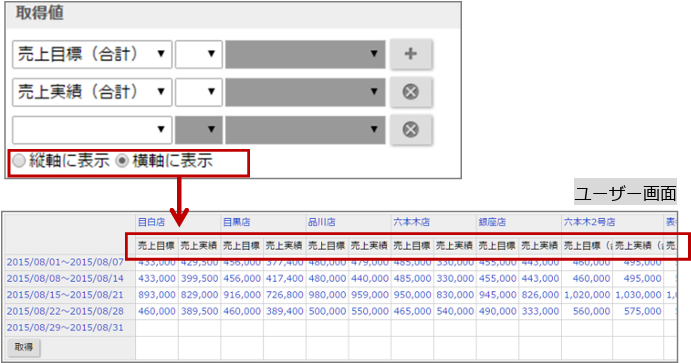Select the 横軸に表示 radio button
Image resolution: width=691 pixels, height=363 pixels.
click(122, 161)
